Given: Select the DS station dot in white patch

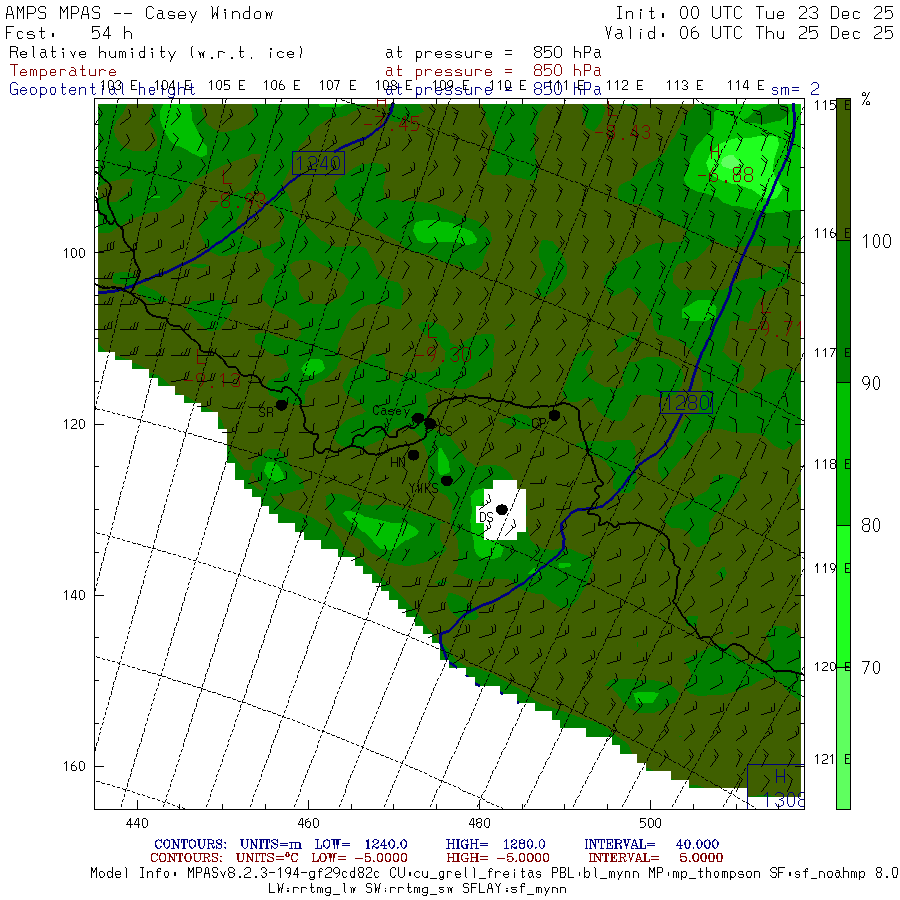Looking at the screenshot, I should coord(502,510).
